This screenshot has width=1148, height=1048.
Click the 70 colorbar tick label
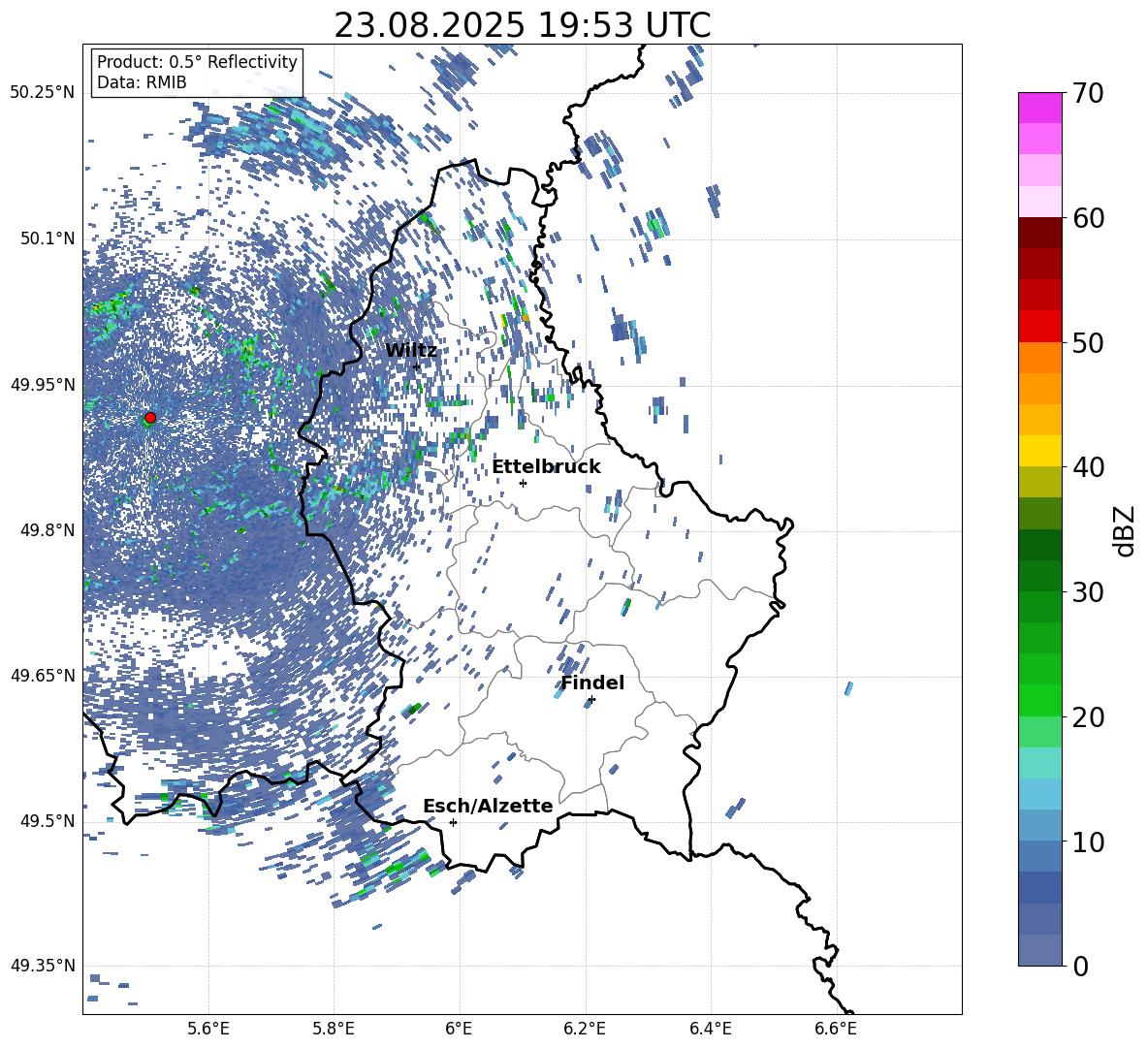click(1089, 94)
